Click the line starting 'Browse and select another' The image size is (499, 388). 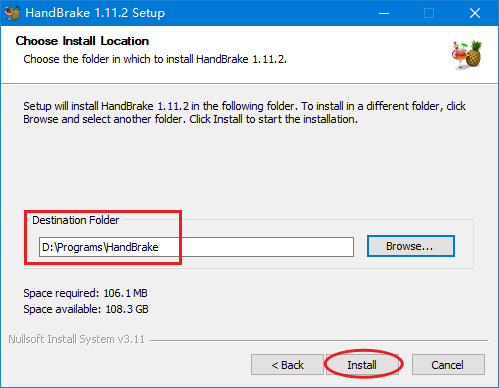click(x=190, y=119)
